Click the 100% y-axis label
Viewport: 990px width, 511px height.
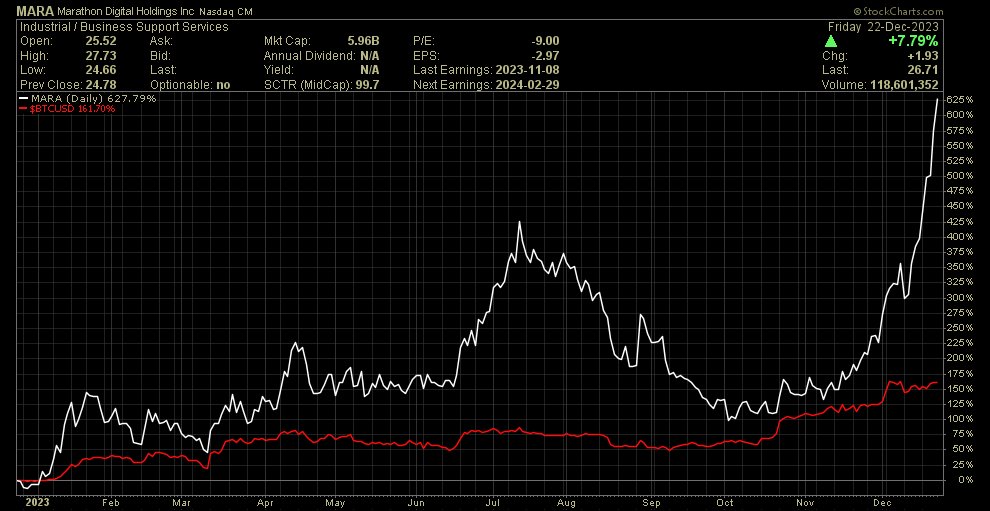click(958, 419)
